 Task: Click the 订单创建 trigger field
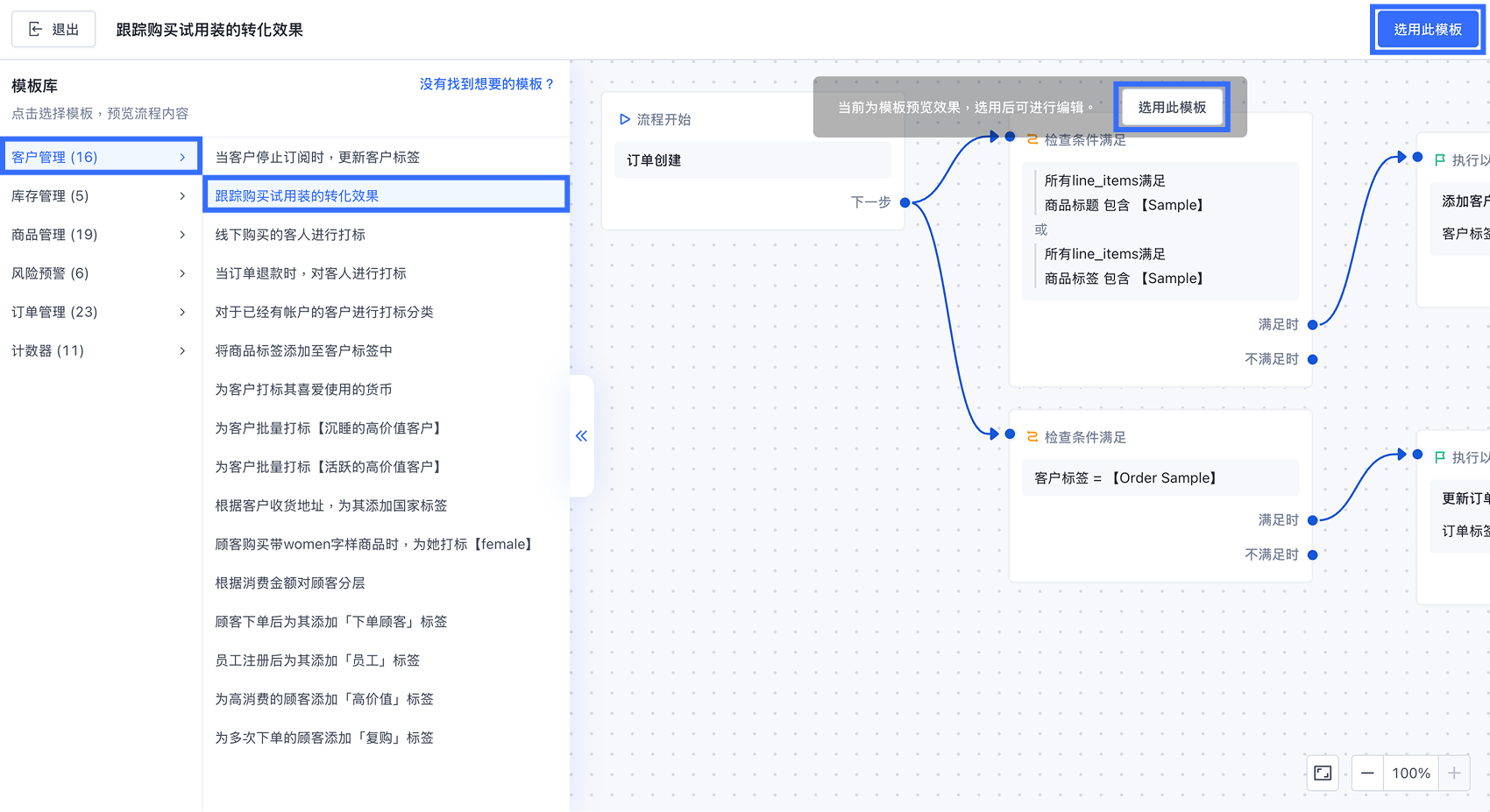[x=753, y=160]
